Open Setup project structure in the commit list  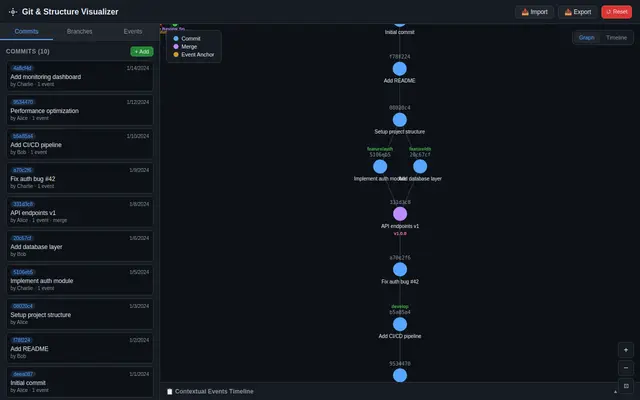pyautogui.click(x=80, y=314)
